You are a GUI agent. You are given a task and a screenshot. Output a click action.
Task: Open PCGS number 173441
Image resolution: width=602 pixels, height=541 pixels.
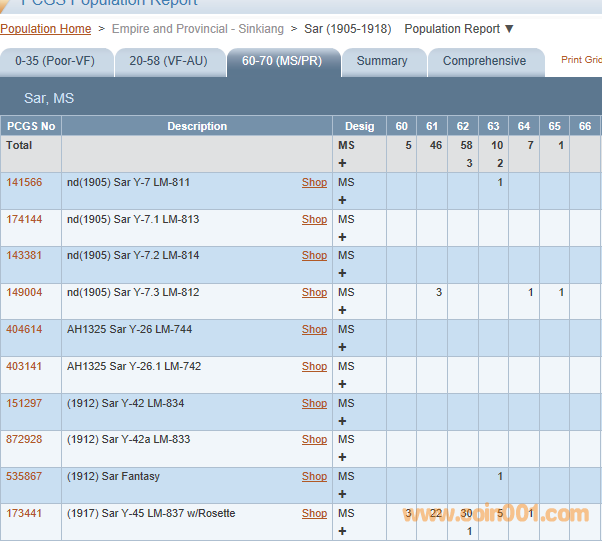pos(24,513)
